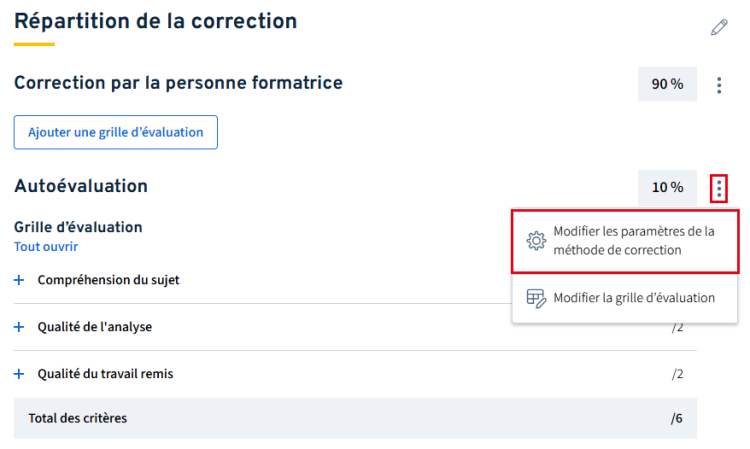Open three-dot menu for Correction par la personne formatrice
The width and height of the screenshot is (750, 449).
pos(718,85)
